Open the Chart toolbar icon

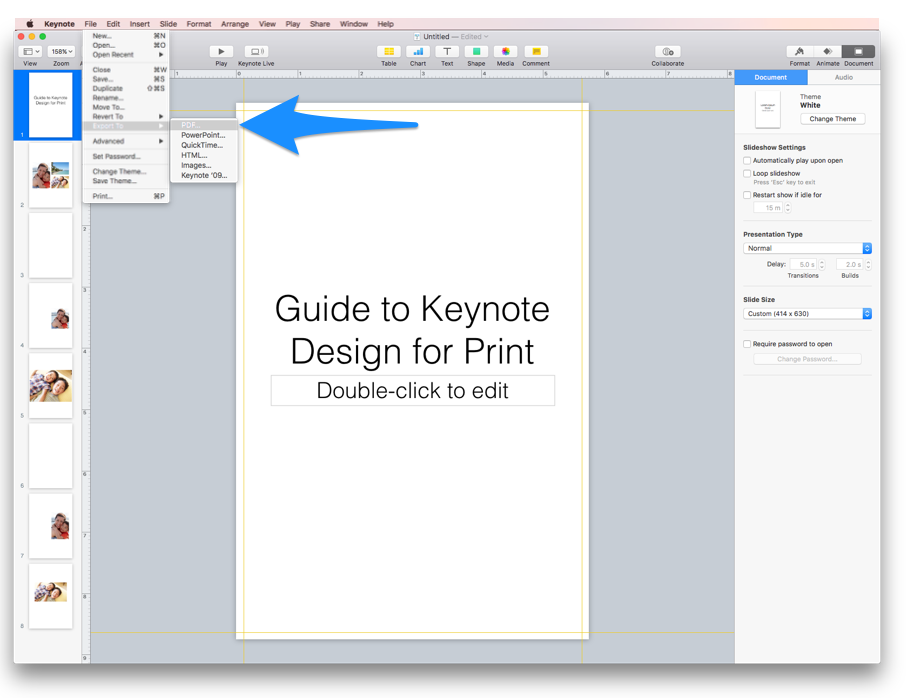coord(418,52)
